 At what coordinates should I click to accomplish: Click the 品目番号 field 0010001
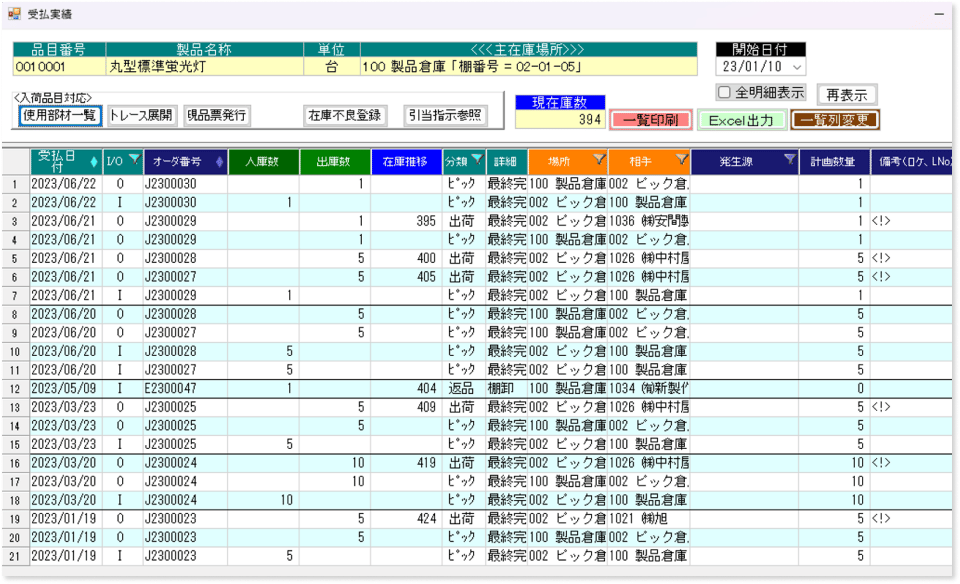click(x=59, y=67)
